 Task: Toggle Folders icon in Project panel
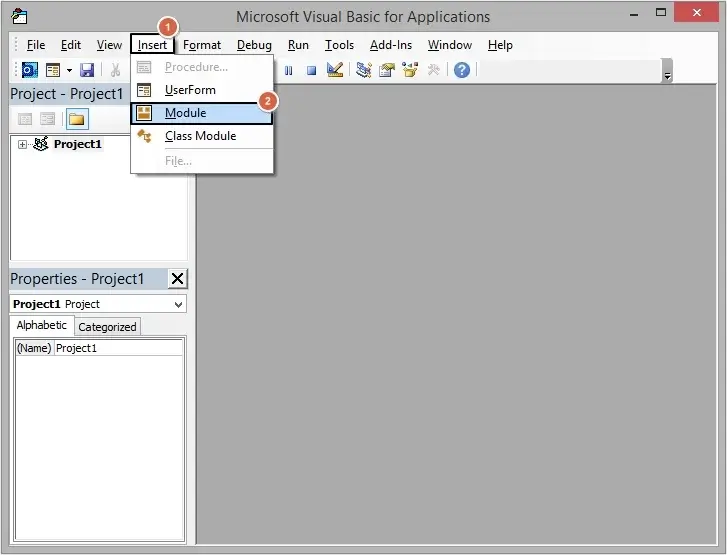click(77, 119)
